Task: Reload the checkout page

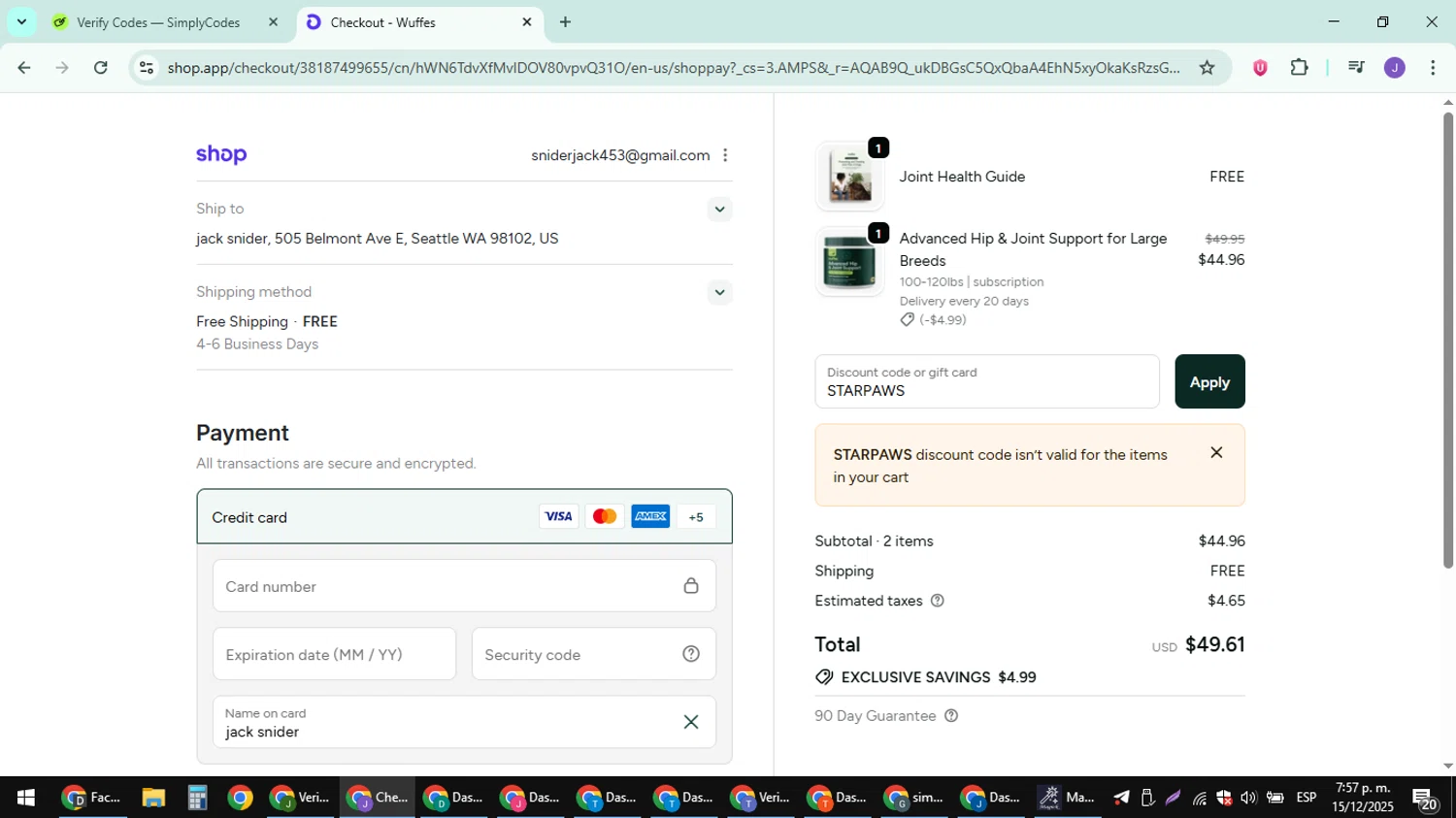Action: (x=101, y=68)
